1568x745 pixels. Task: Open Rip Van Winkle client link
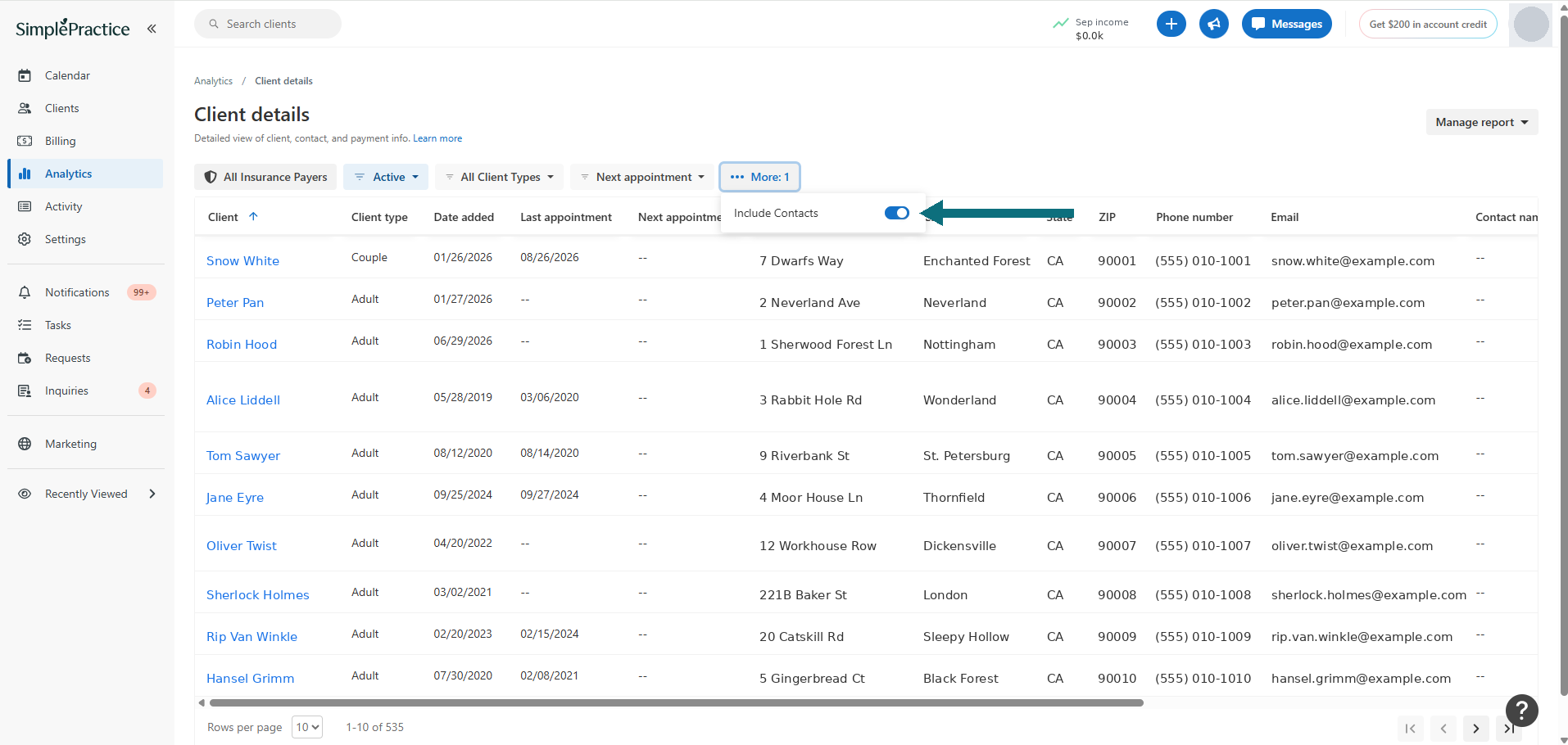252,637
